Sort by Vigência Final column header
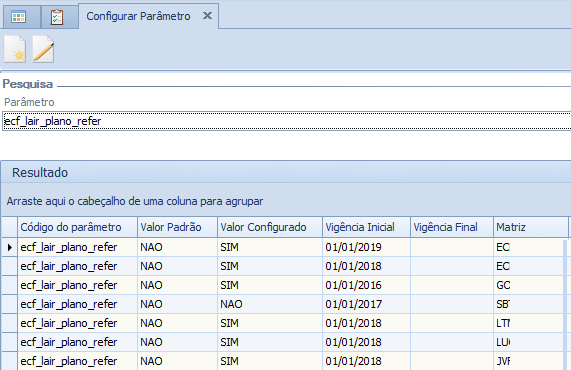 click(452, 227)
